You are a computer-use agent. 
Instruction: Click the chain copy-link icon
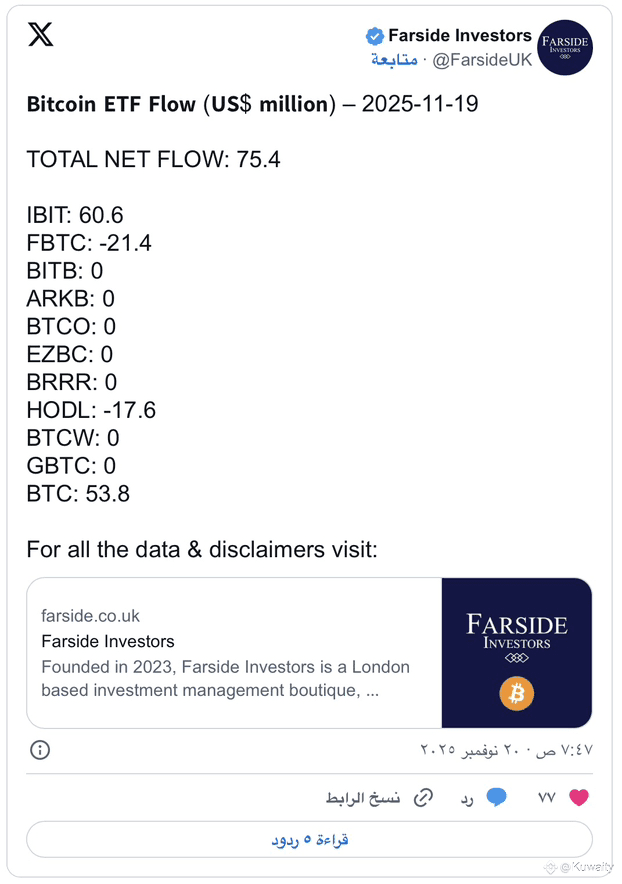424,798
